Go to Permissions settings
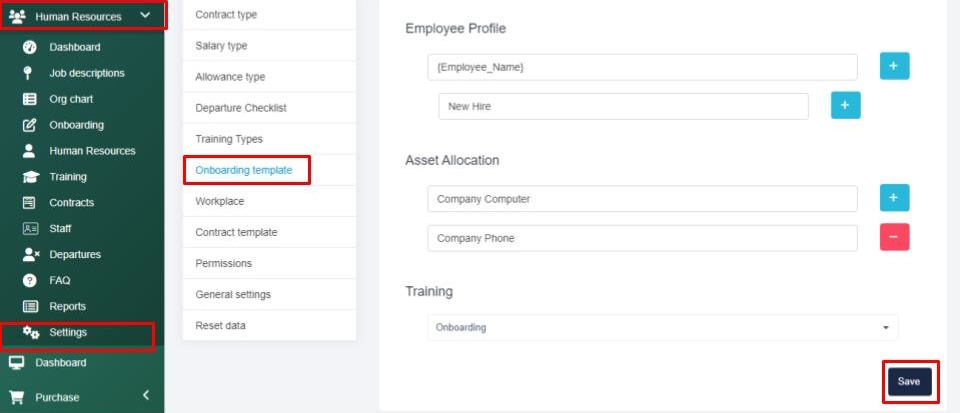 [x=223, y=263]
